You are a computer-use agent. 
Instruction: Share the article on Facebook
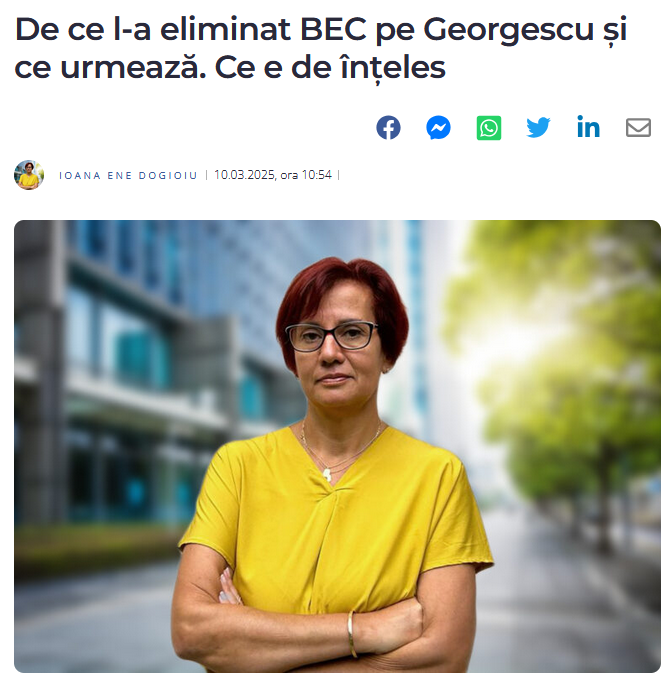[388, 128]
